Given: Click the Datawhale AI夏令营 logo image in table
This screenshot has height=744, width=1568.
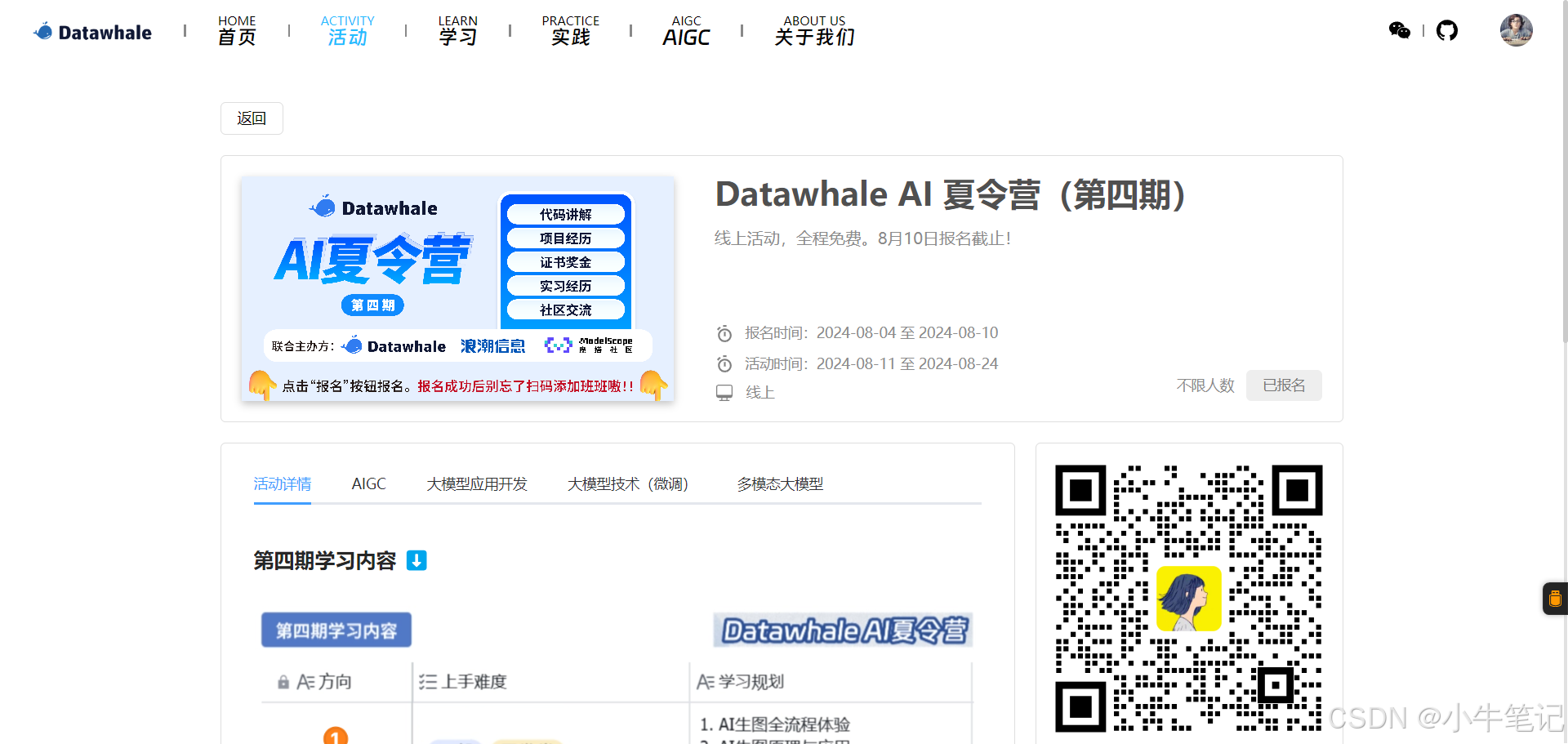Looking at the screenshot, I should pos(843,630).
